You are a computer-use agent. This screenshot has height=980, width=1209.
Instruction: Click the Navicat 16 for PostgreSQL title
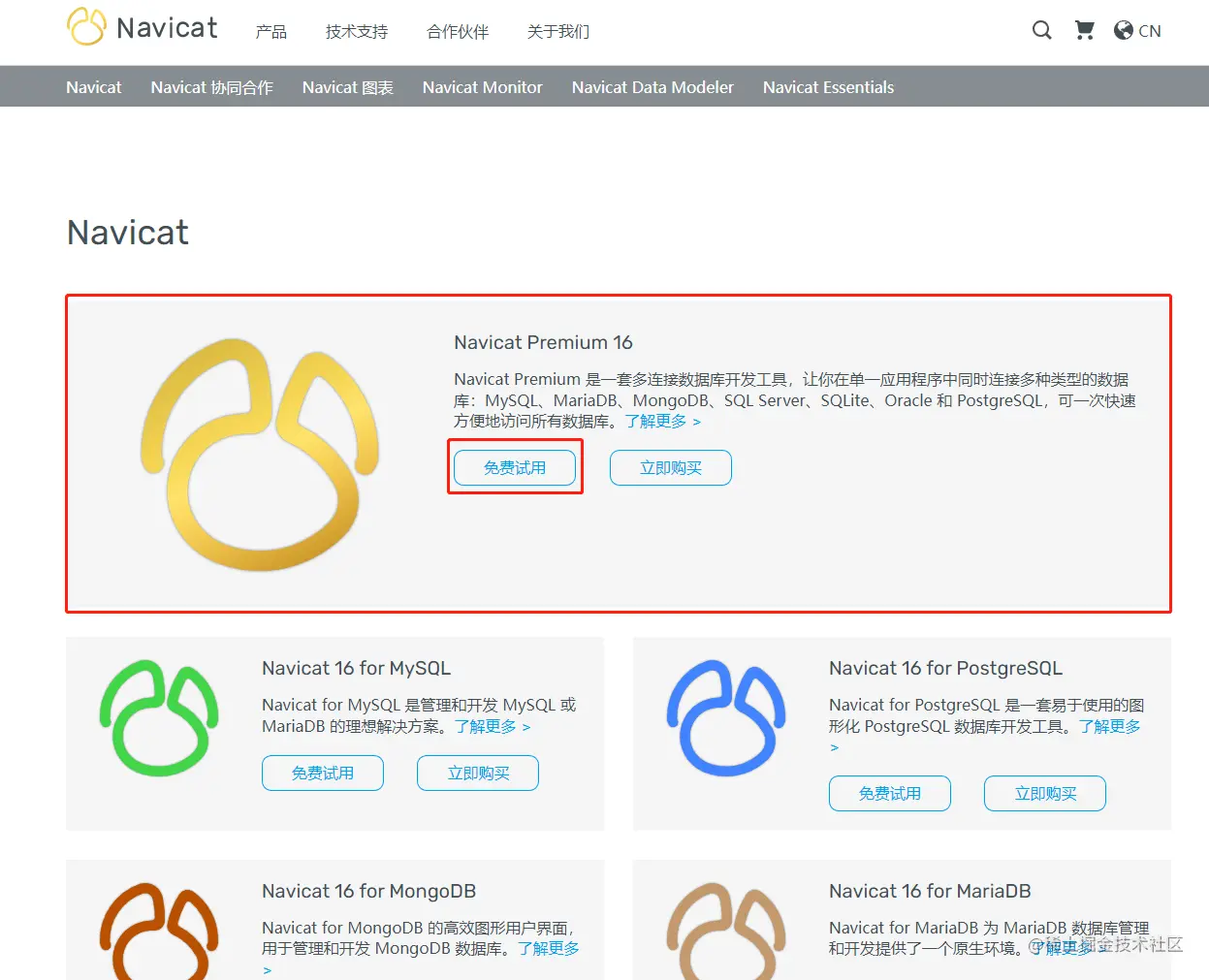pyautogui.click(x=946, y=668)
